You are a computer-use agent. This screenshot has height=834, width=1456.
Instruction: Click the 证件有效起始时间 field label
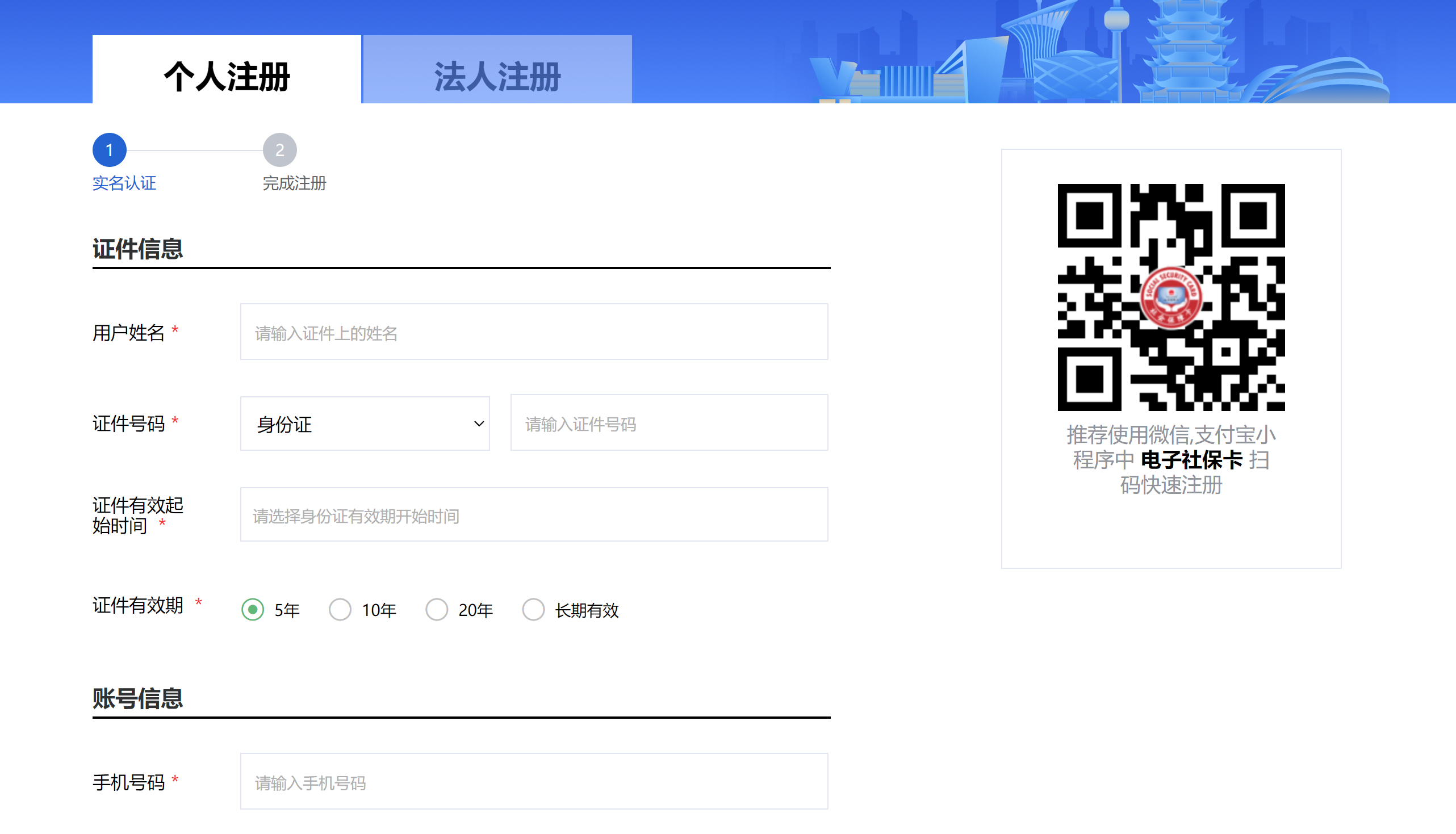[138, 516]
